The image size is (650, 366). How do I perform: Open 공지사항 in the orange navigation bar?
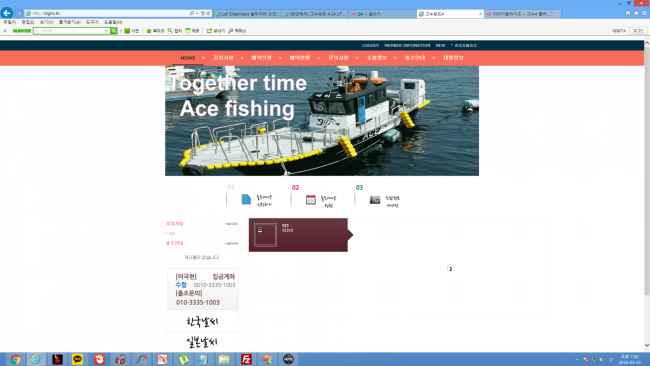223,58
